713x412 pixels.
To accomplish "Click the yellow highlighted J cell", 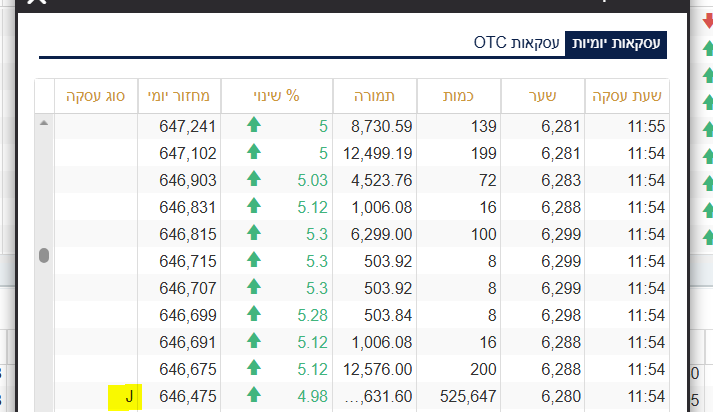I will point(128,396).
